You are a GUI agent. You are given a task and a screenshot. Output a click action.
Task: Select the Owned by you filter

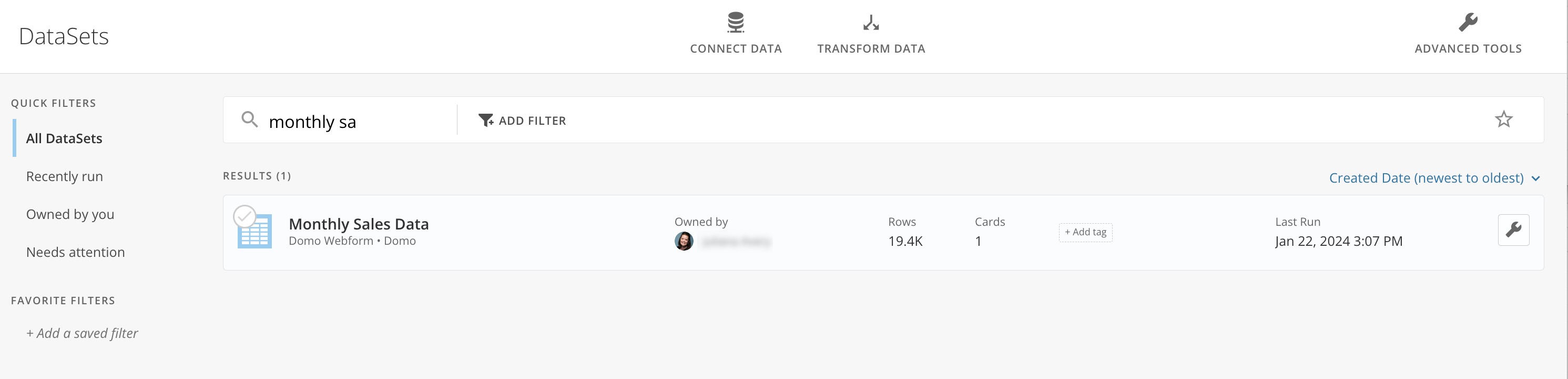coord(70,214)
